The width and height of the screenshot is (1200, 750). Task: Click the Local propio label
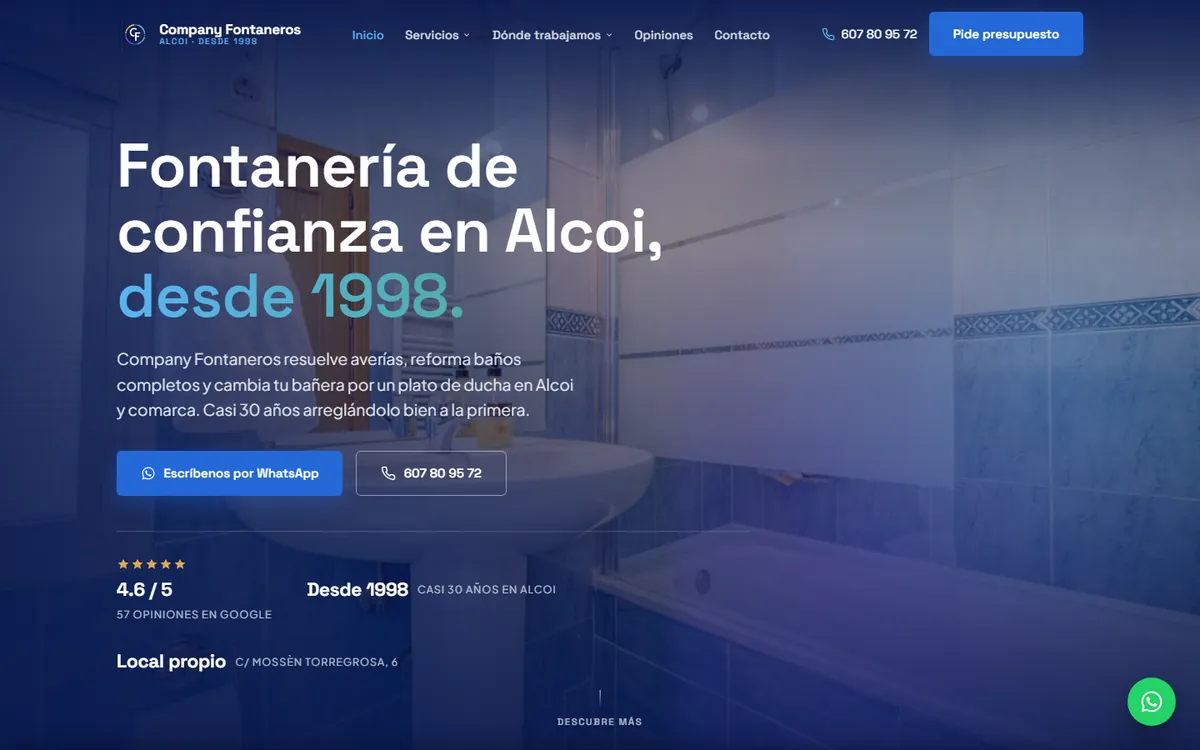click(x=171, y=662)
